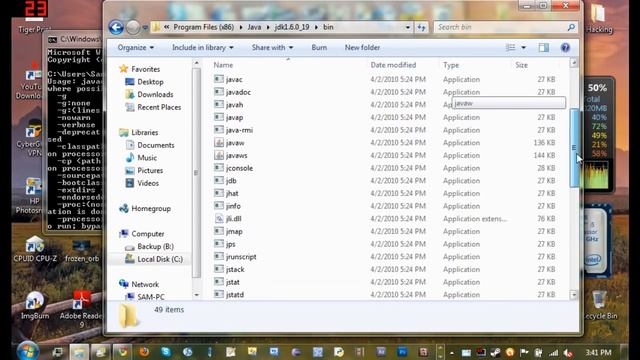Open the Music library

147,158
